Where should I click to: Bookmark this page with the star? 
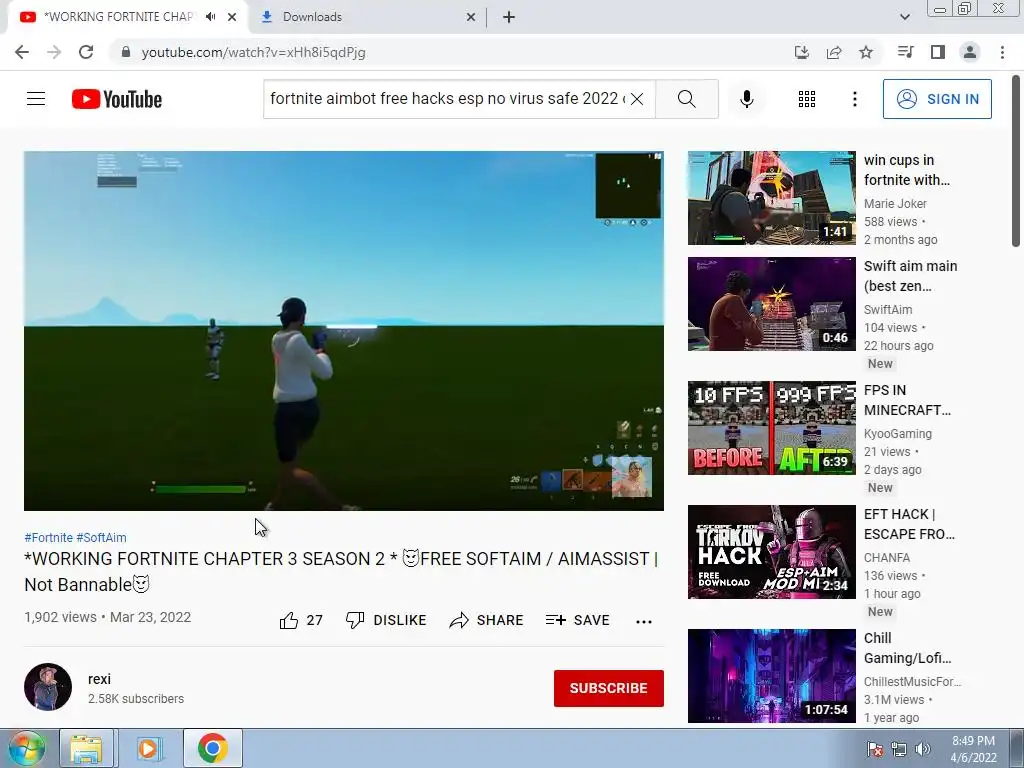tap(866, 52)
